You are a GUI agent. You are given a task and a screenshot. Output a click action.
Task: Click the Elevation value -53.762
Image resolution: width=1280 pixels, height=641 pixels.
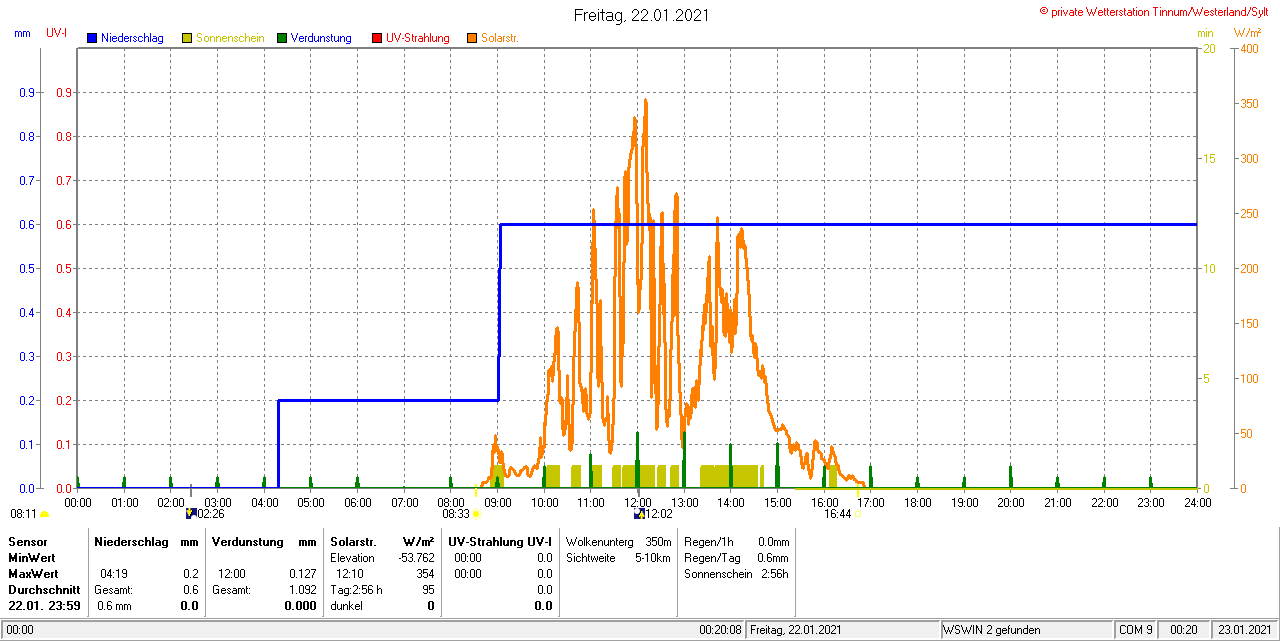pyautogui.click(x=414, y=558)
